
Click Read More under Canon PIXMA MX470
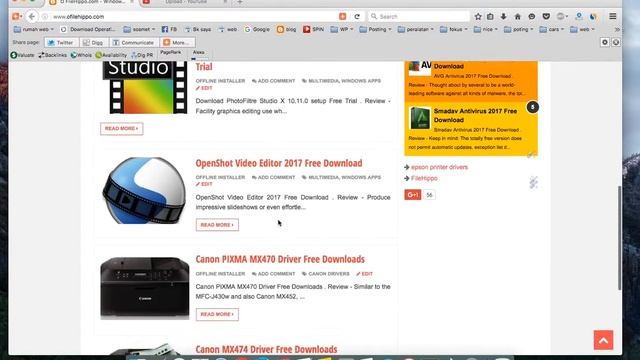pyautogui.click(x=217, y=314)
